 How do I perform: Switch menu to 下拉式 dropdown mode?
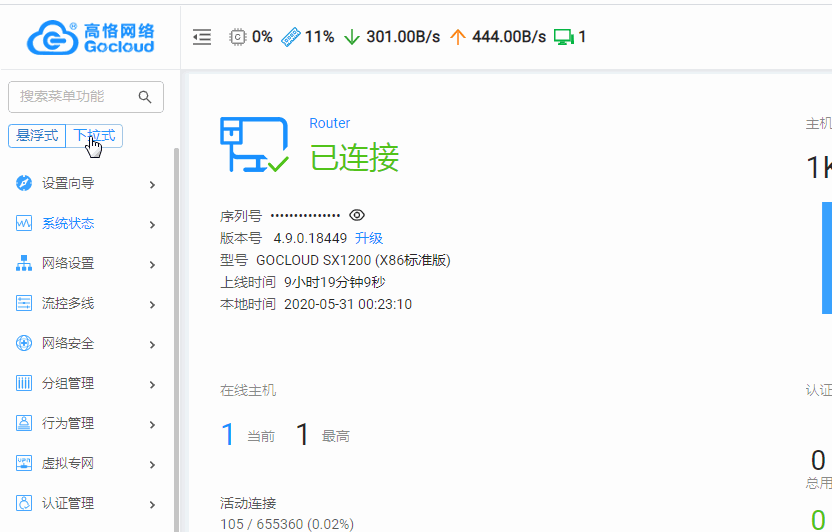[x=94, y=136]
